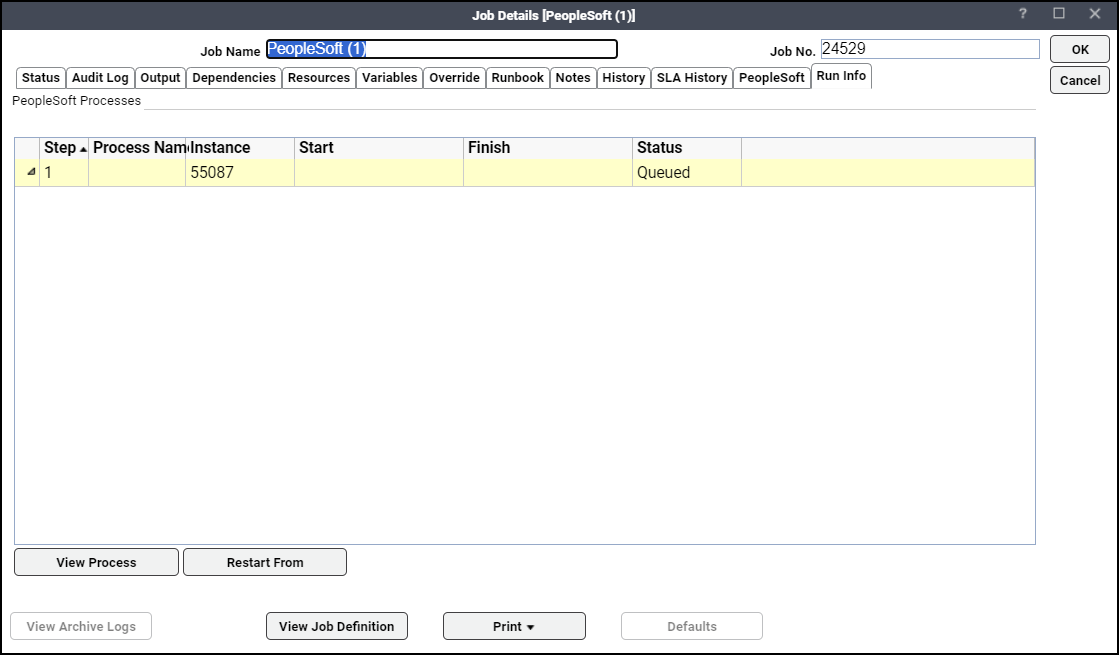1119x655 pixels.
Task: Switch to the SLA History tab
Action: [692, 78]
